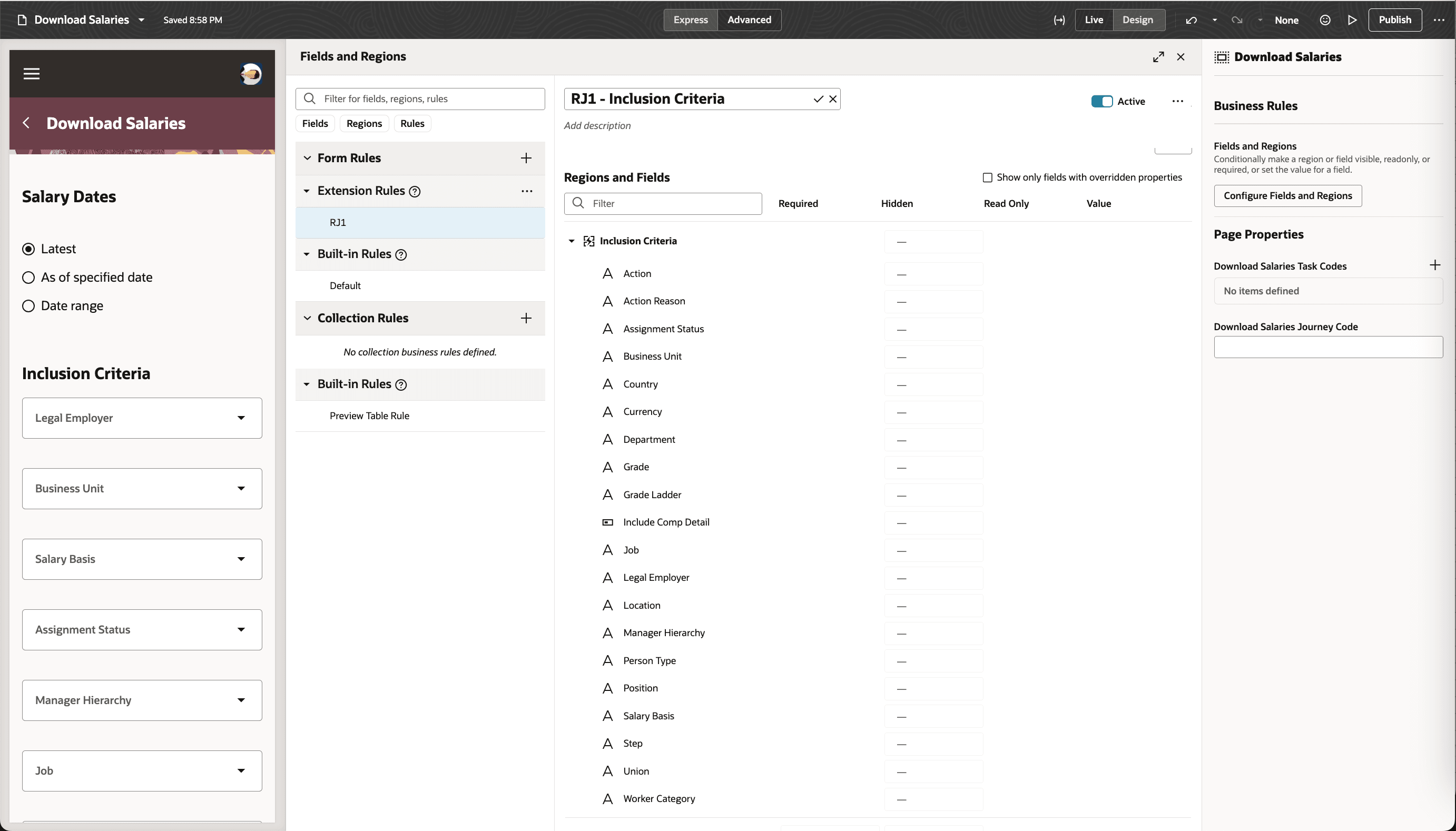Collapse the Inclusion Criteria tree node
This screenshot has height=831, width=1456.
572,241
